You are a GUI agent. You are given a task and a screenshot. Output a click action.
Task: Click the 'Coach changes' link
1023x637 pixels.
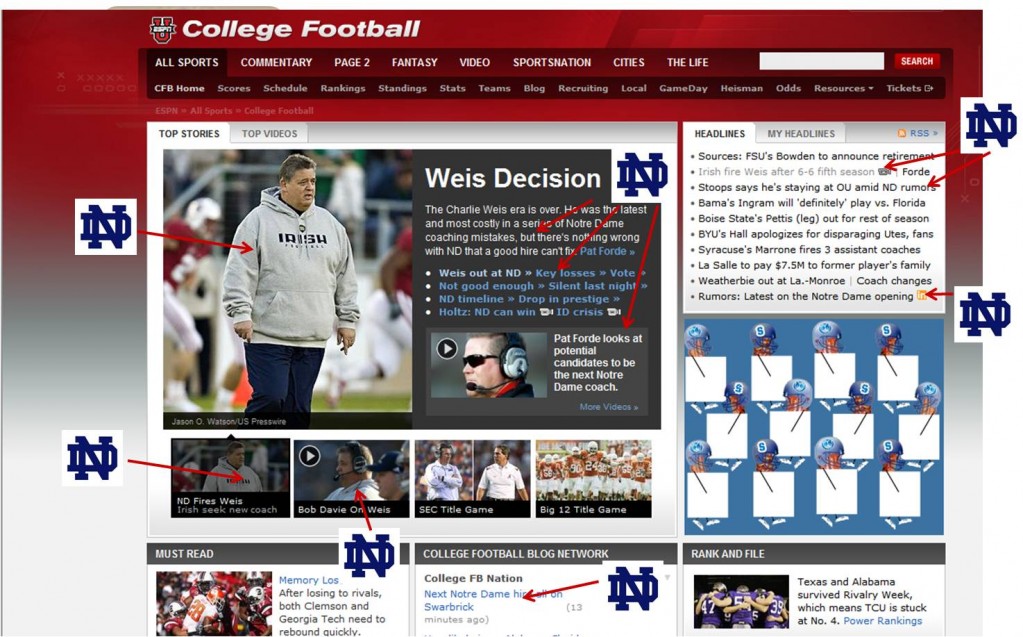[x=894, y=281]
